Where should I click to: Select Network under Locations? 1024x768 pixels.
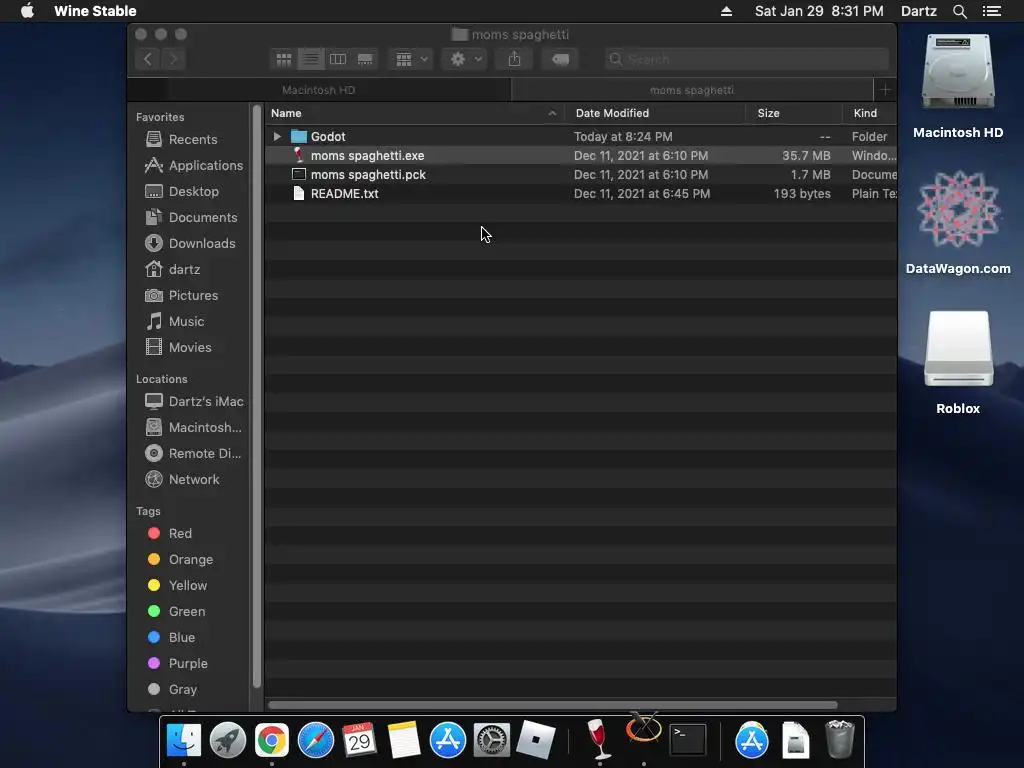coord(194,479)
